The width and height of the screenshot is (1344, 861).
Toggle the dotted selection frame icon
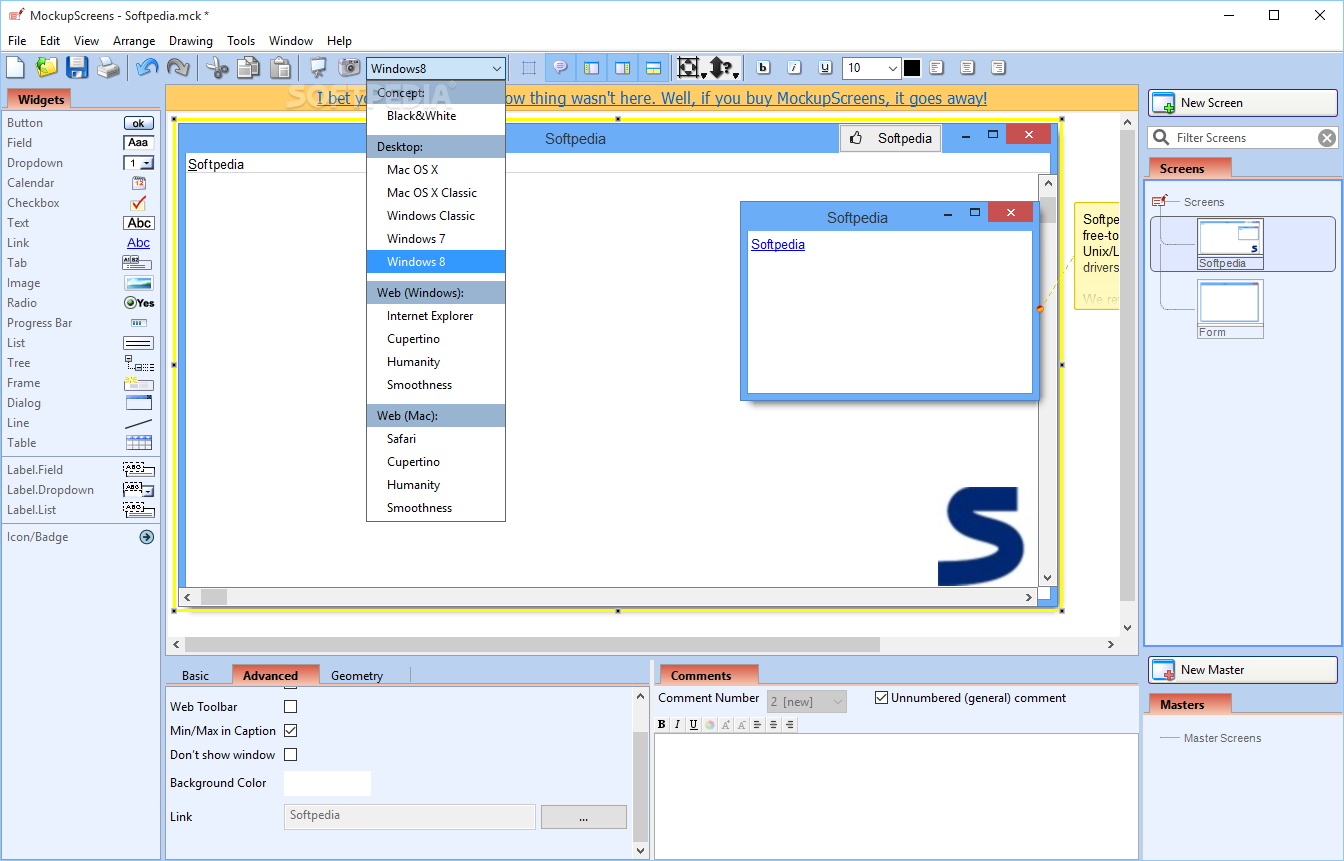[x=529, y=68]
